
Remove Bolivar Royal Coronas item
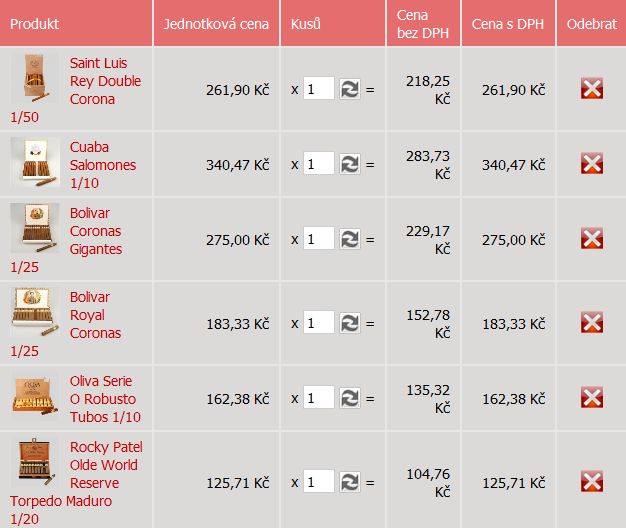pyautogui.click(x=592, y=322)
